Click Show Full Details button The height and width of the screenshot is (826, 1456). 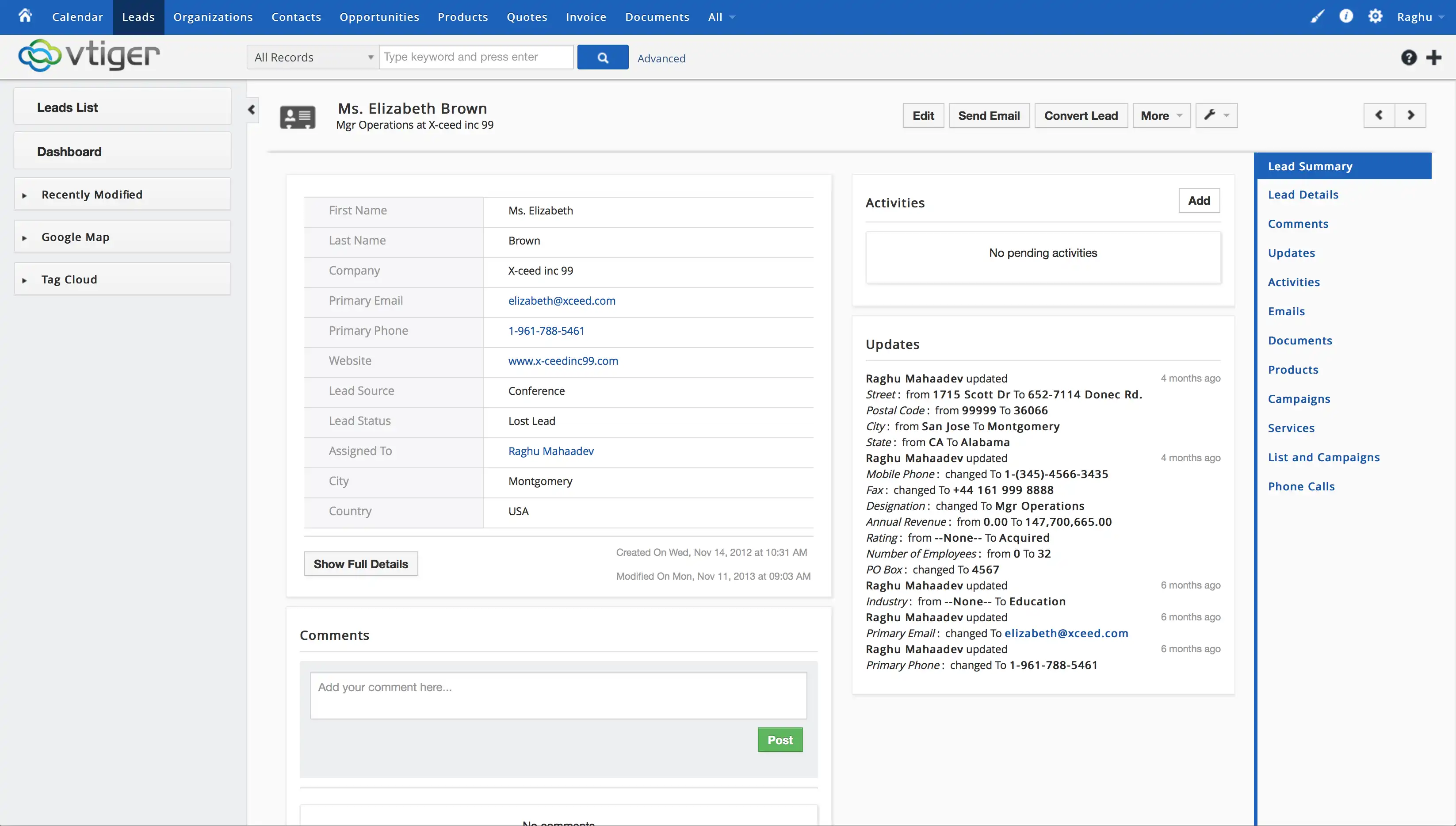(361, 563)
